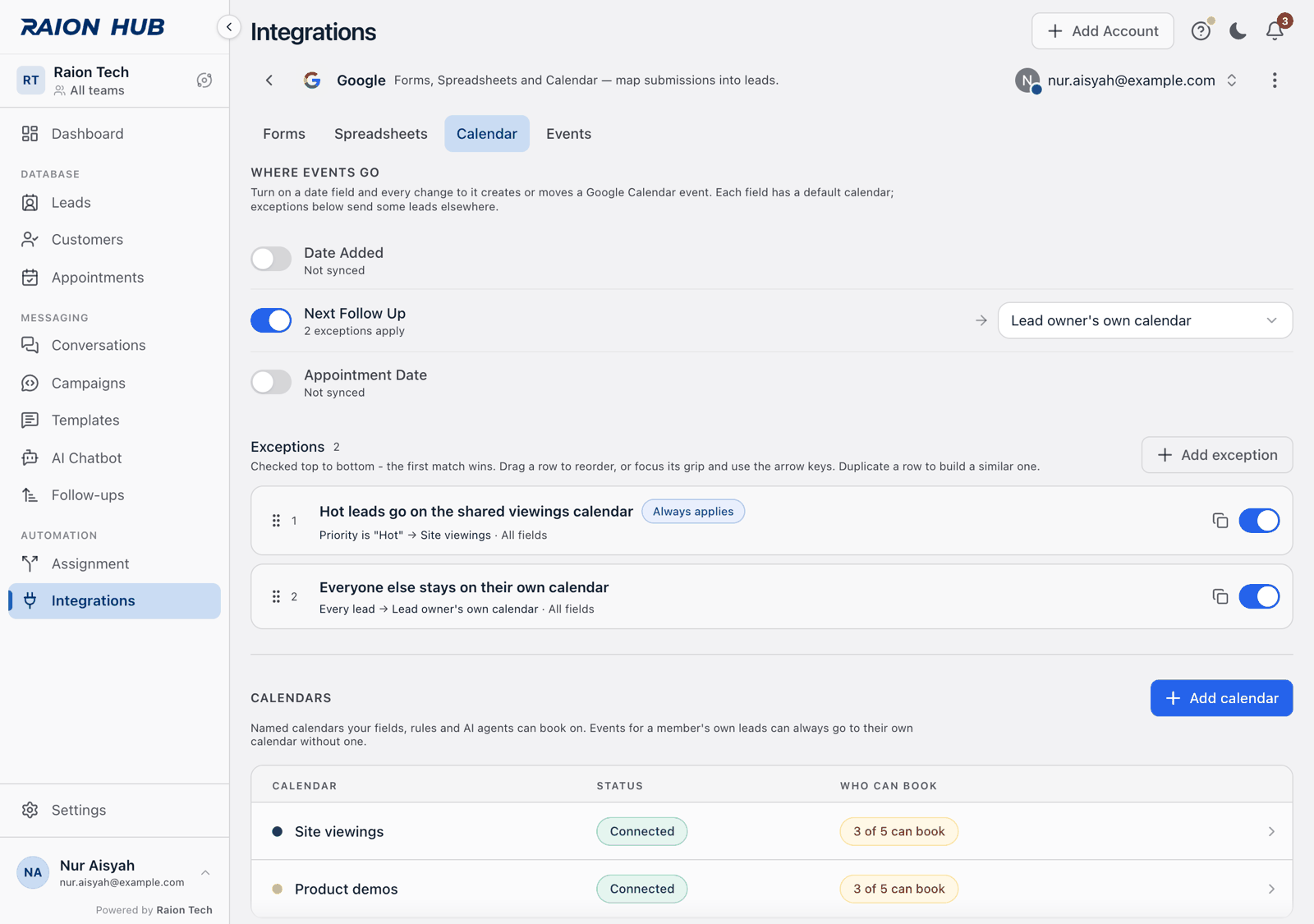Screen dimensions: 1314x924
Task: Turn off the Everyone else exception toggle
Action: coord(1259,596)
